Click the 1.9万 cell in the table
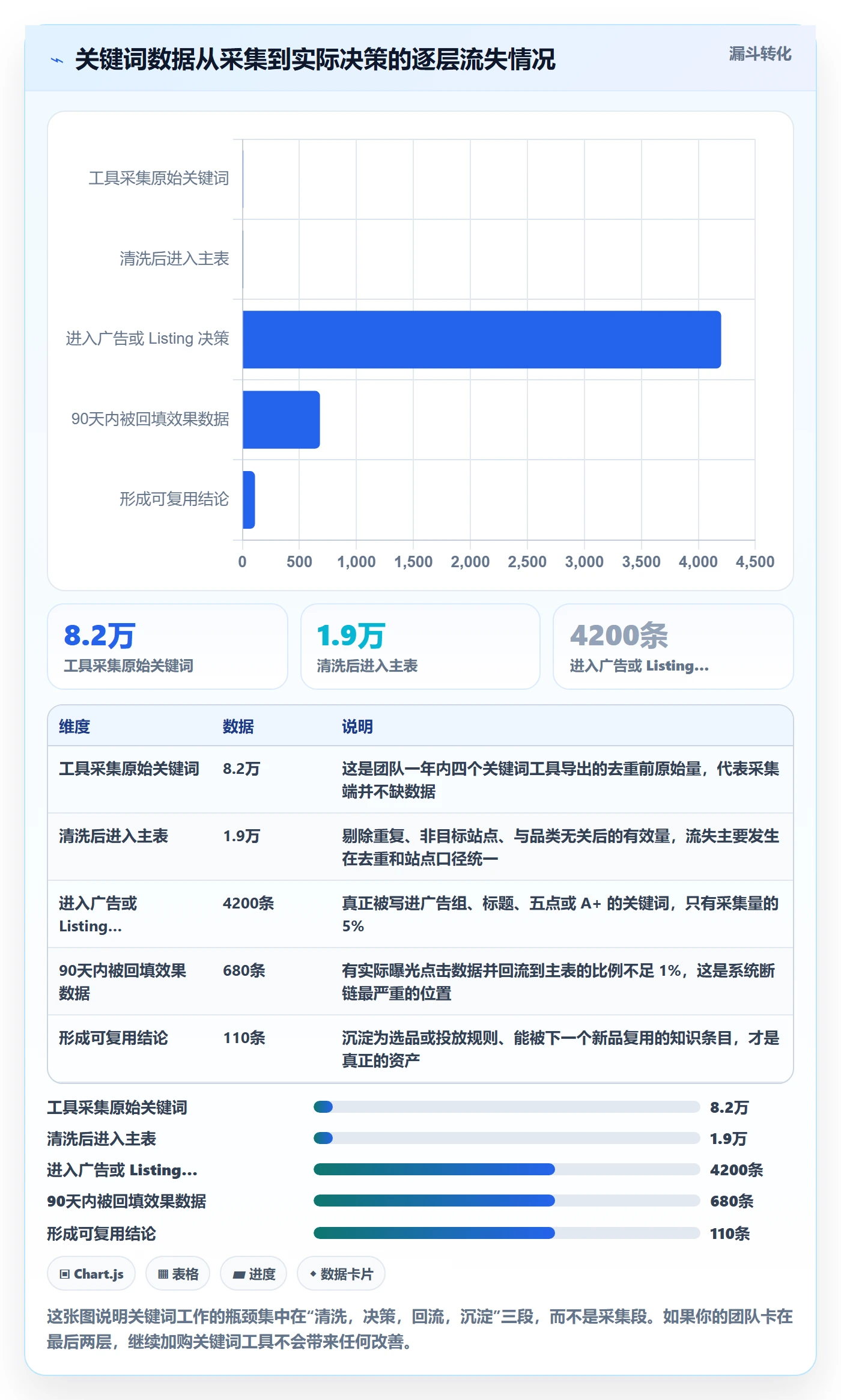841x1400 pixels. [241, 836]
